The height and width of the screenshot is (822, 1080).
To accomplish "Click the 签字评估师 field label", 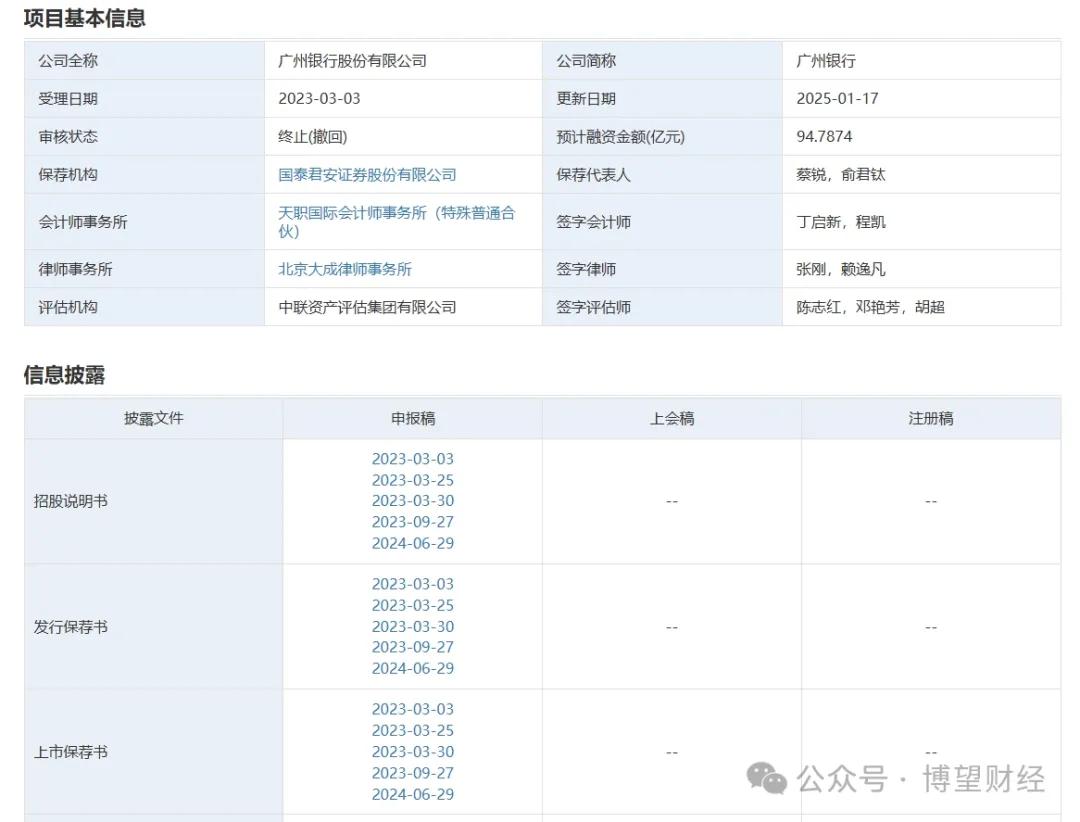I will (x=593, y=307).
